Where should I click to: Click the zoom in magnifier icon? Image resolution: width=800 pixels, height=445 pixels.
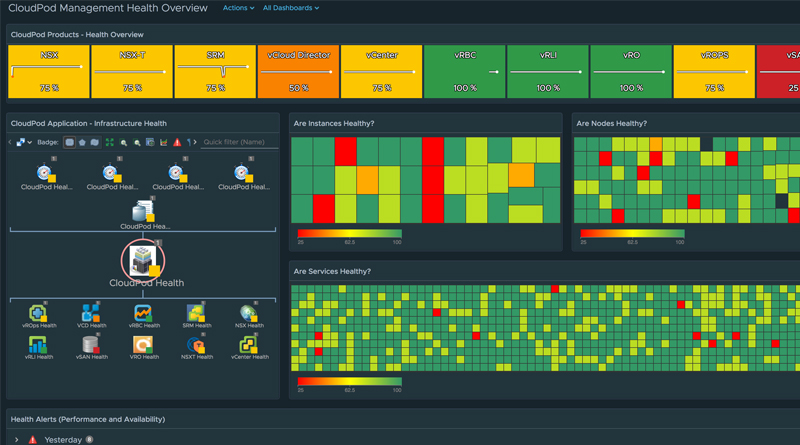[123, 142]
